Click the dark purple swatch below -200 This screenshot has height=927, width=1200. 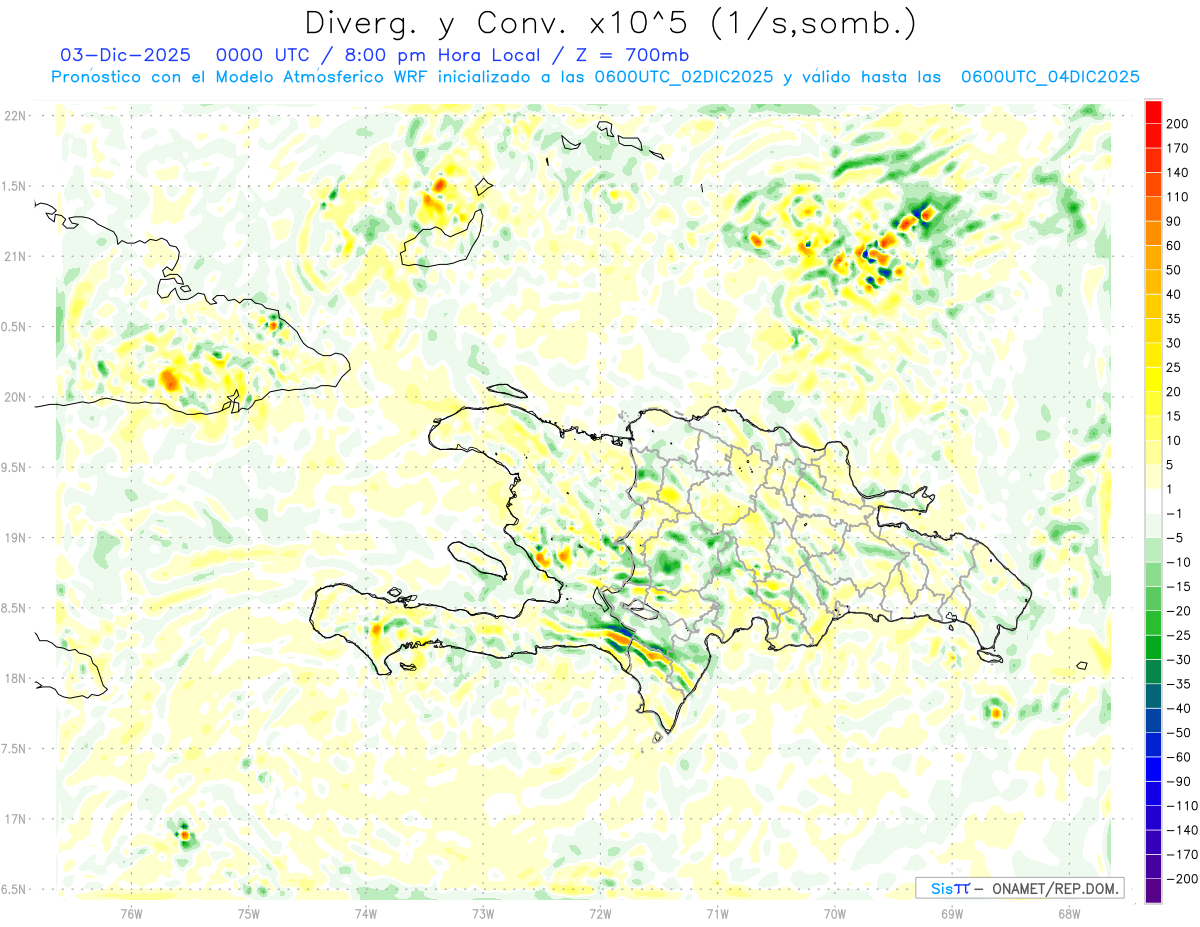click(1153, 891)
